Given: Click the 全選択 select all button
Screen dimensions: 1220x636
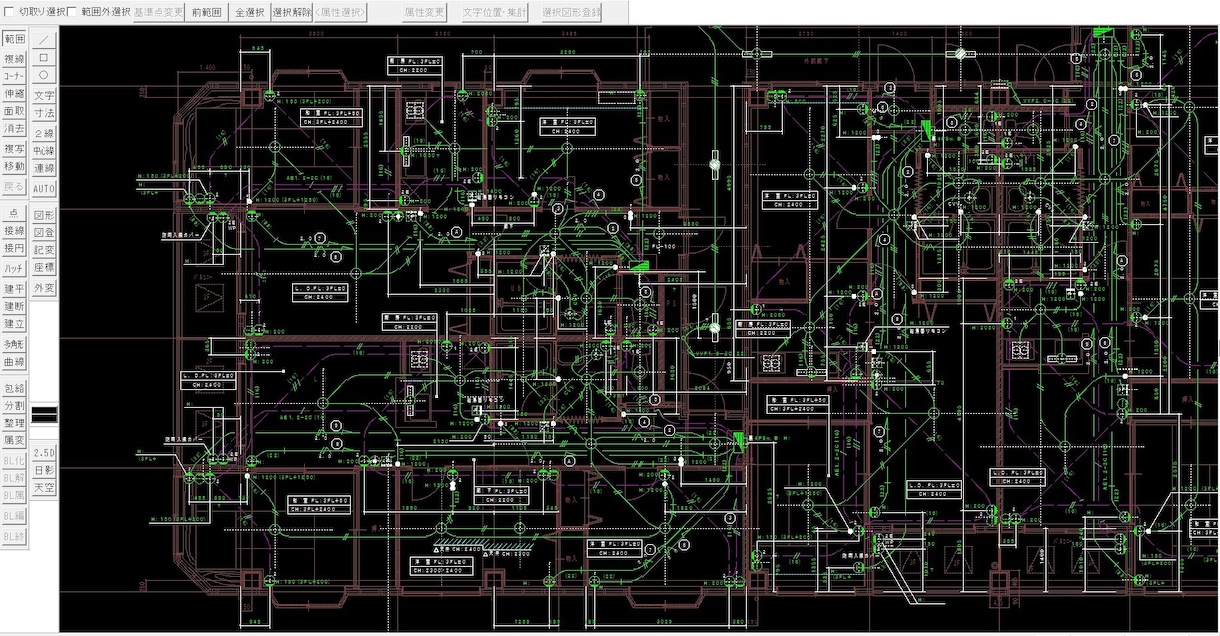Looking at the screenshot, I should tap(249, 13).
